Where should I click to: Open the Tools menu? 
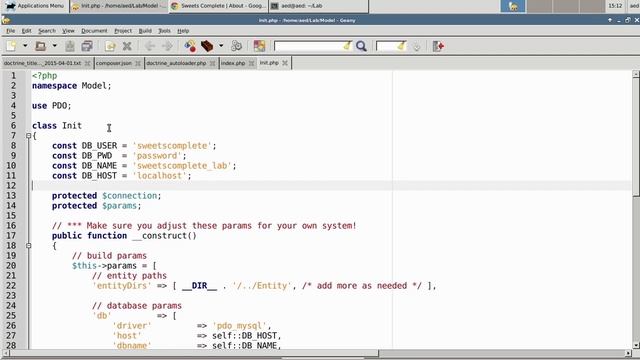coord(164,31)
